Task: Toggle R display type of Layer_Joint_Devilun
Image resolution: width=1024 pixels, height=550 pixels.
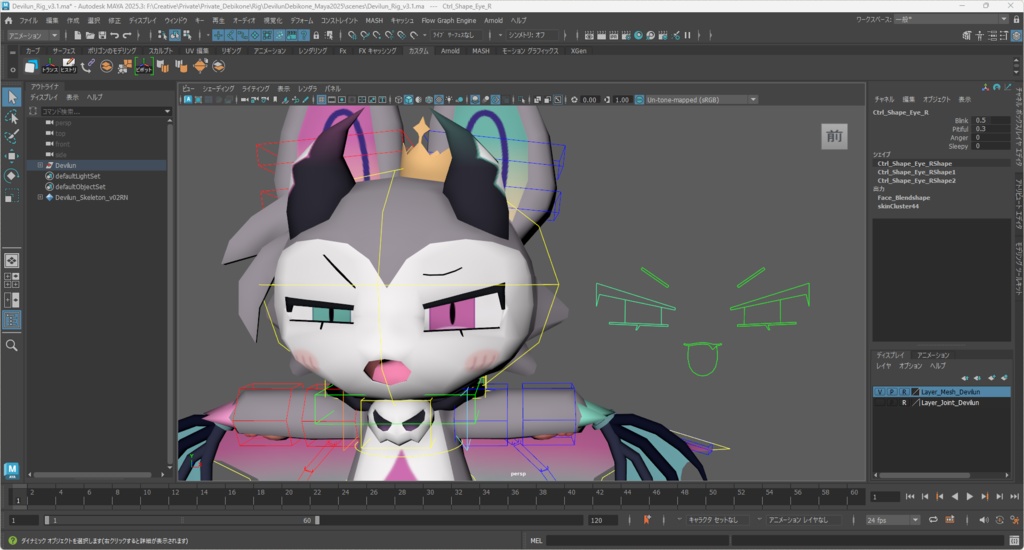Action: [x=904, y=403]
